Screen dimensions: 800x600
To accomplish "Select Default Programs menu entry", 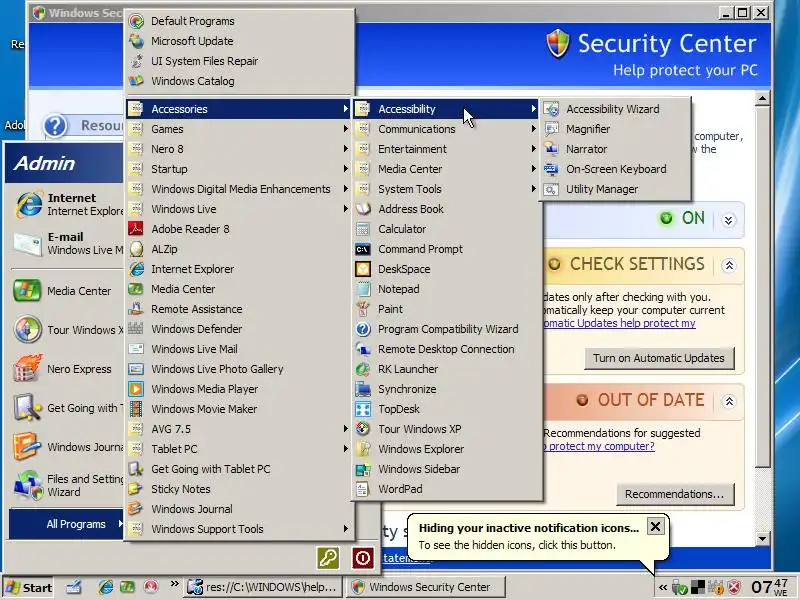I will pos(239,21).
